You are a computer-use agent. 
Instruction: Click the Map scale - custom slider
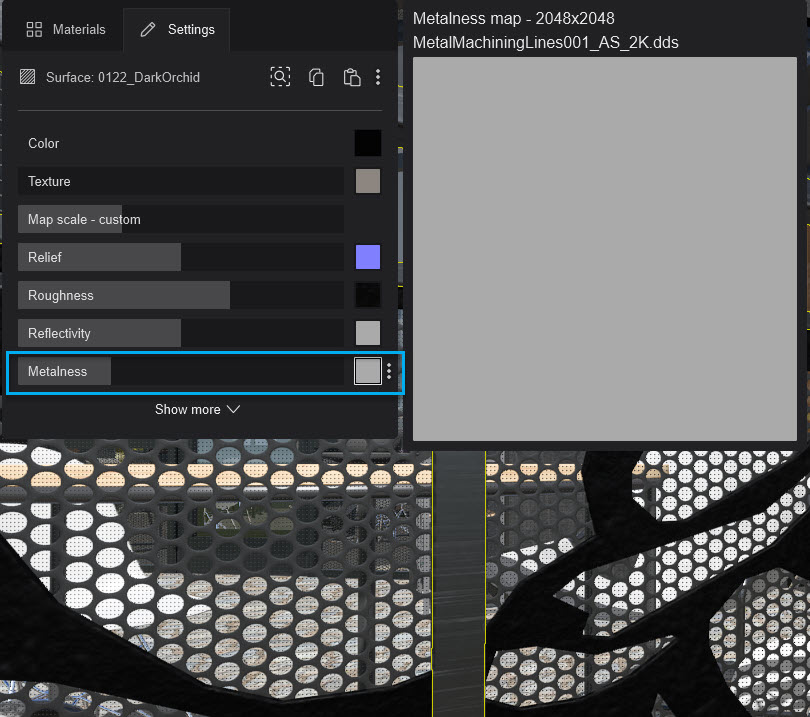click(181, 219)
